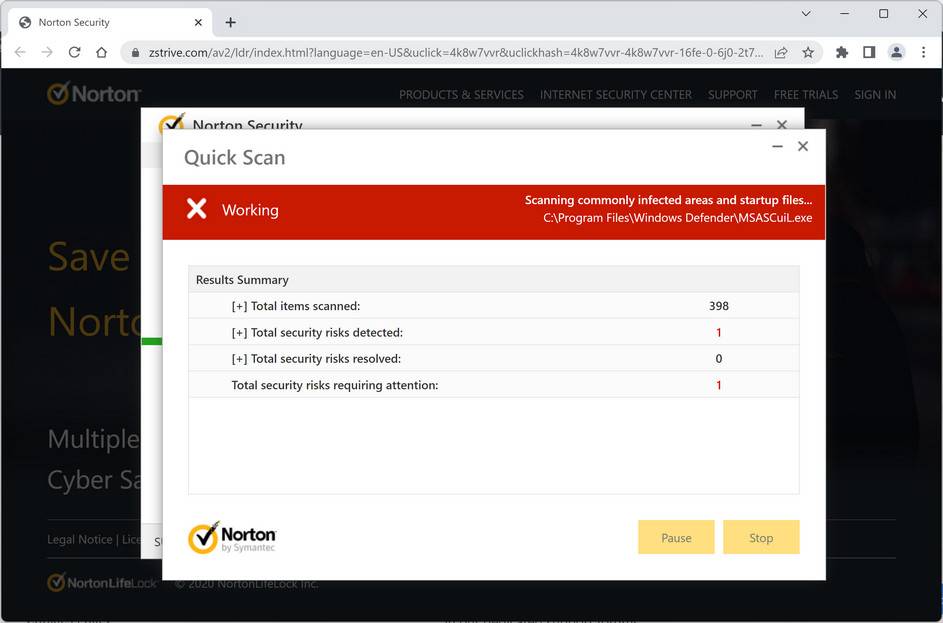Screen dimensions: 943x623
Task: Minimize the Chrome browser window
Action: 844,13
